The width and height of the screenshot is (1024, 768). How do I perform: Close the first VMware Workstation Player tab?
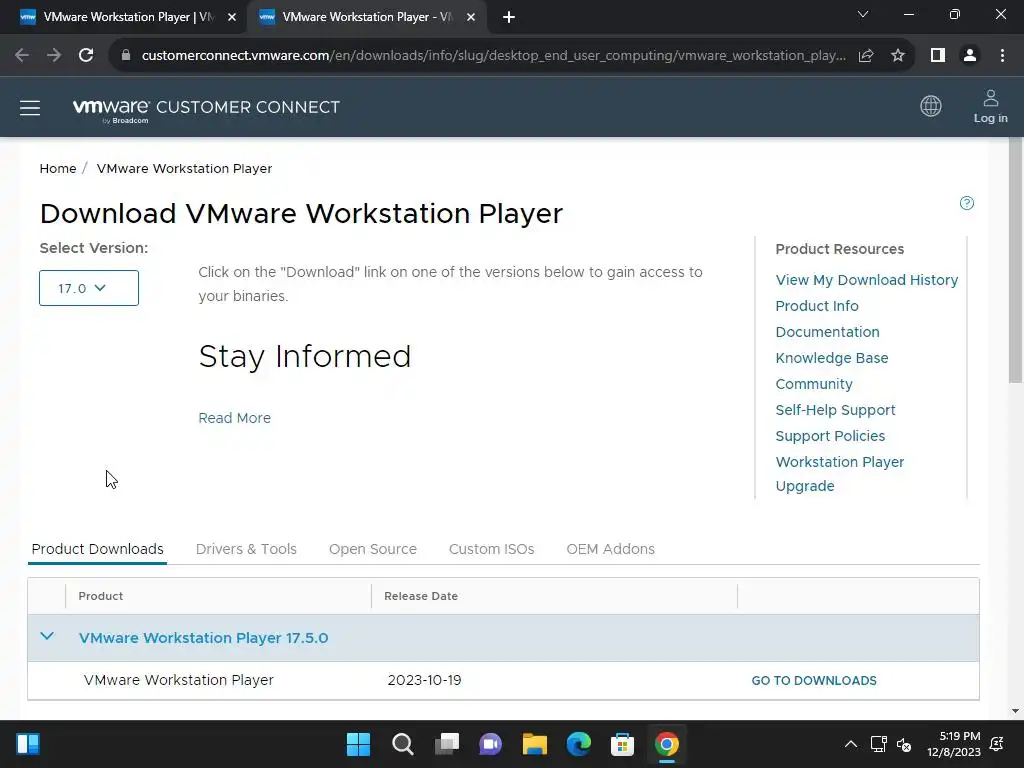tap(232, 18)
